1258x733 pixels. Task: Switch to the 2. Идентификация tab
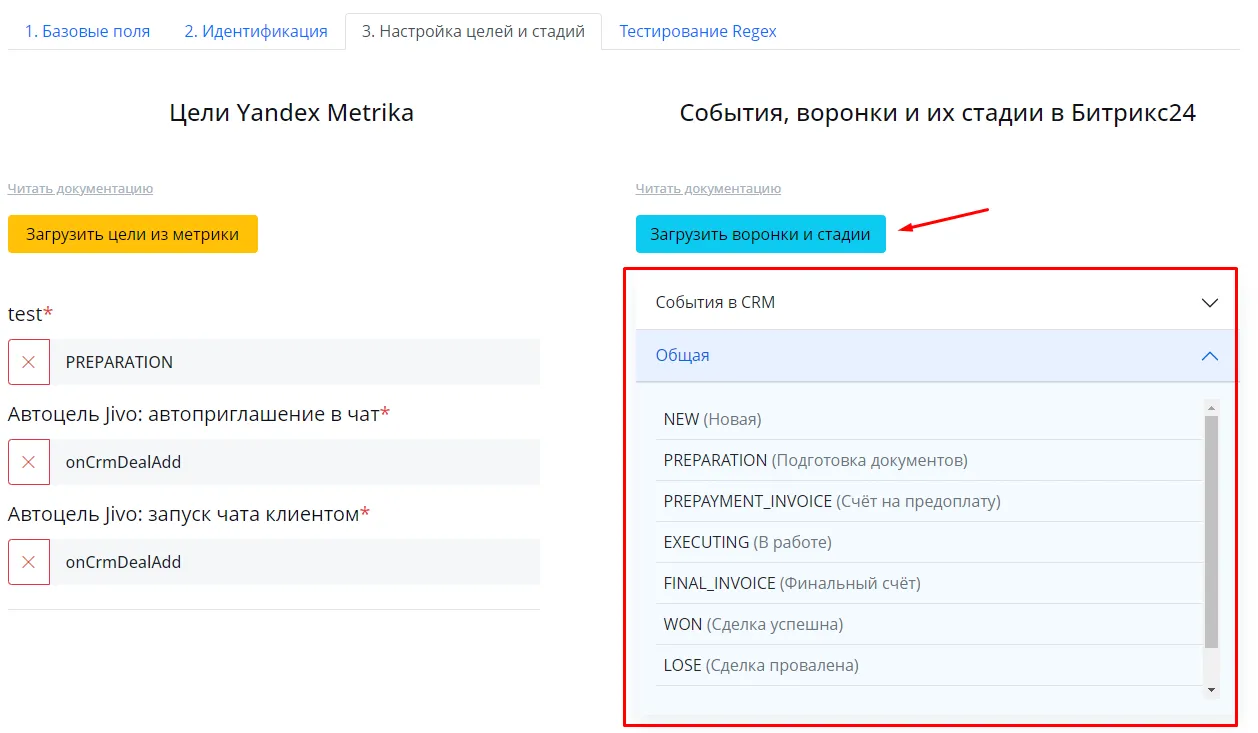[x=256, y=31]
